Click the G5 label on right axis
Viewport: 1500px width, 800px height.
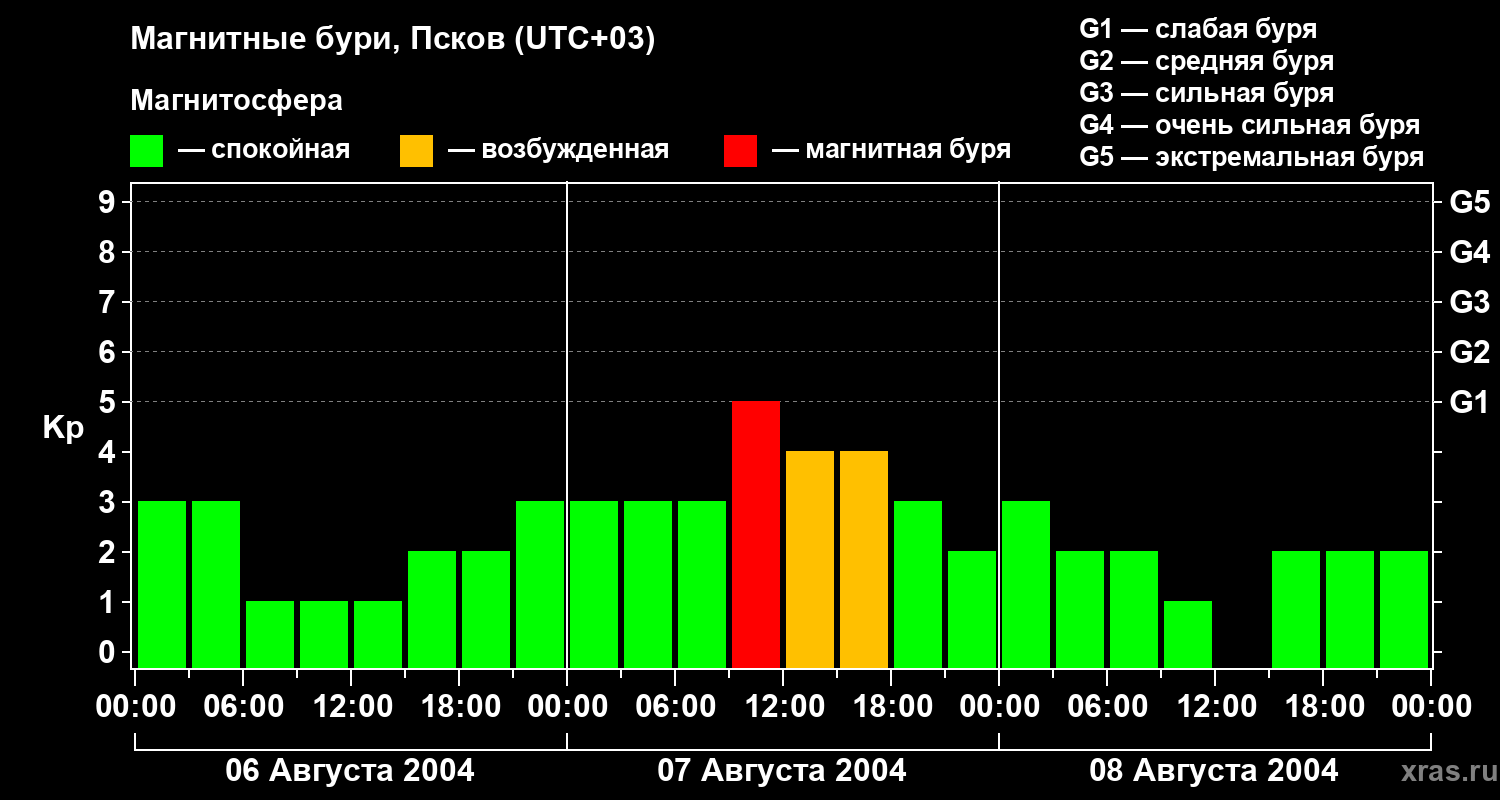1469,203
